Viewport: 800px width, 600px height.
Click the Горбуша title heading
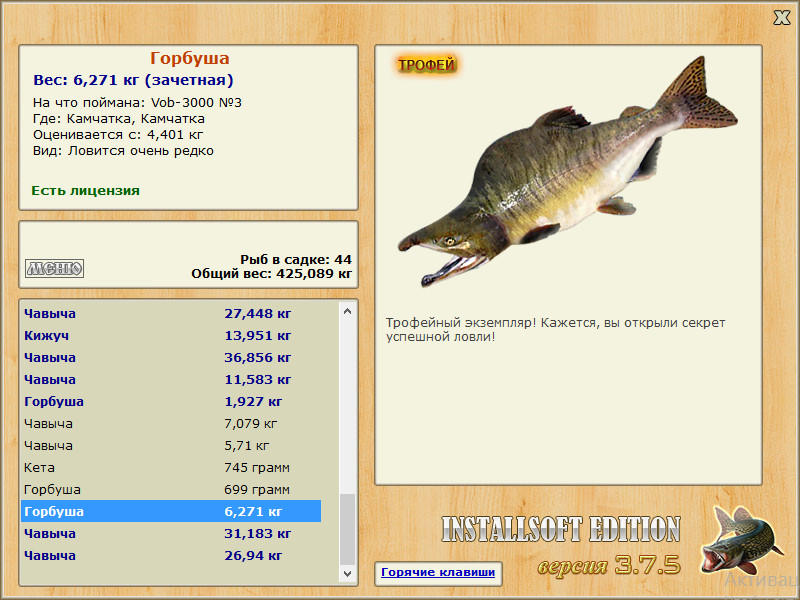[189, 58]
